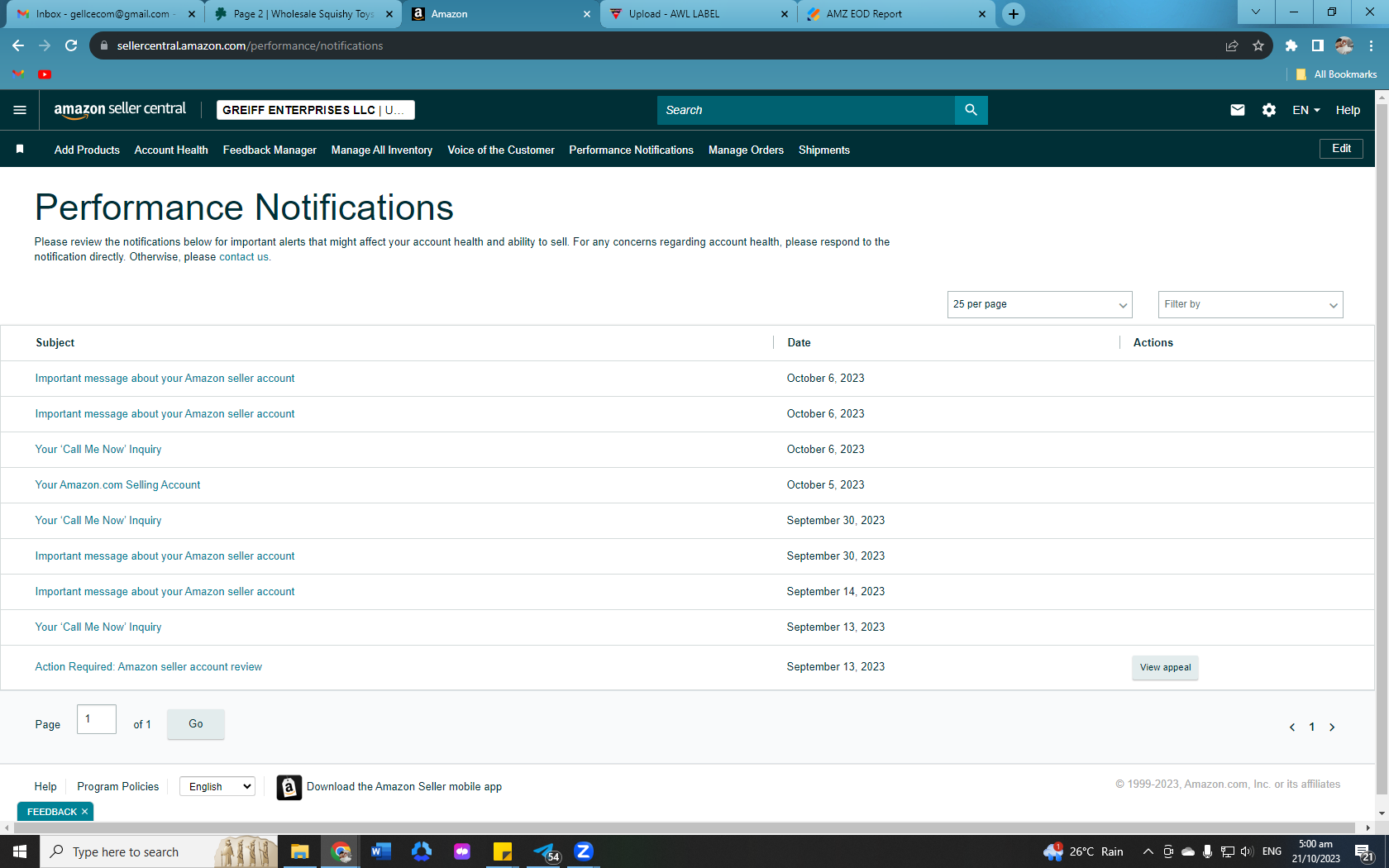Click the Windows taskbar search box
1389x868 pixels.
pyautogui.click(x=159, y=851)
